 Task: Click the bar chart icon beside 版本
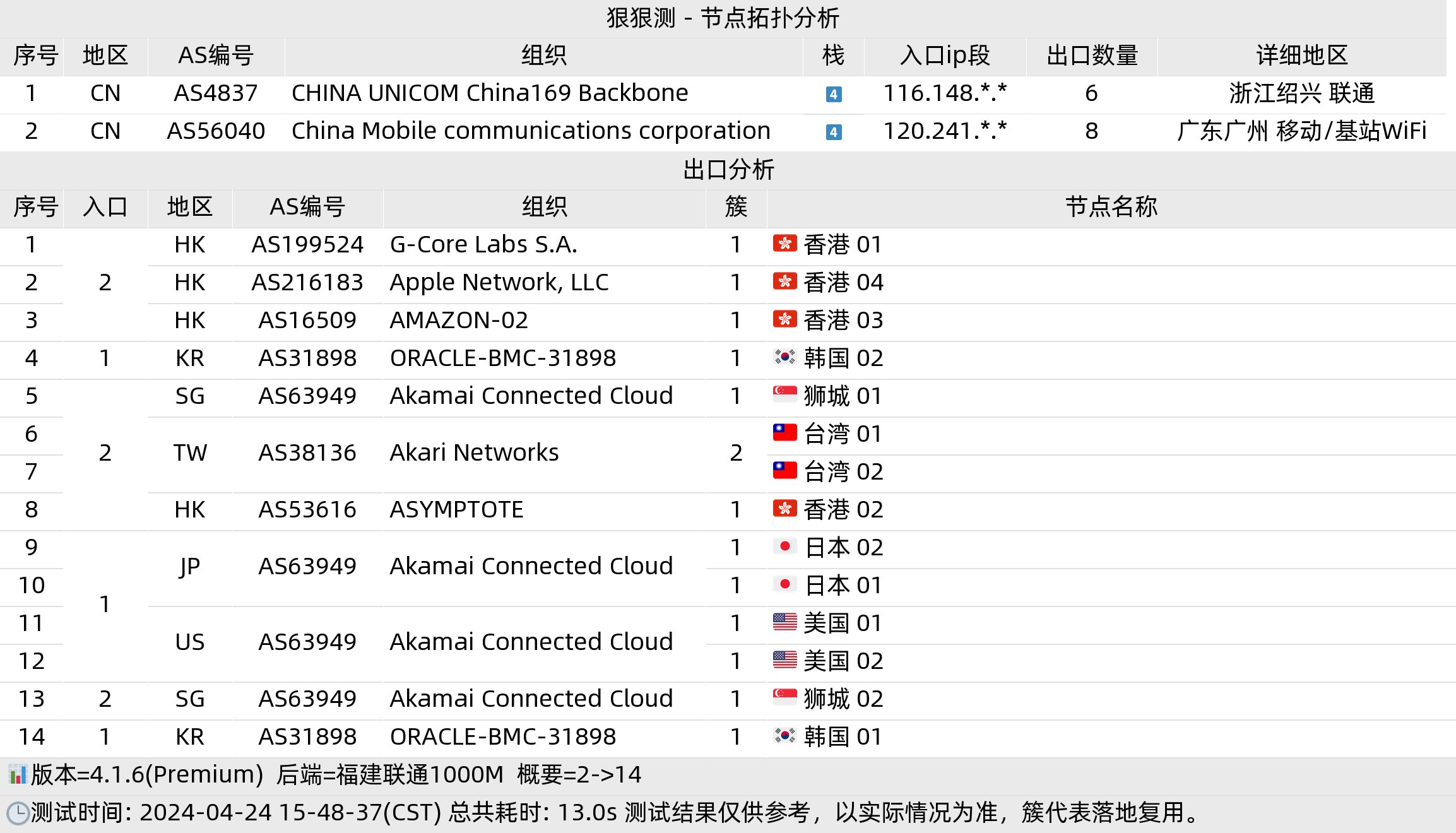click(18, 774)
